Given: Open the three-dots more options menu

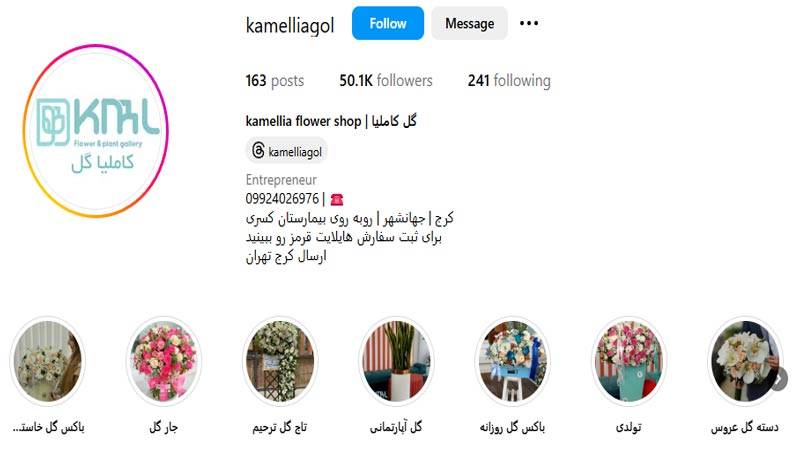Looking at the screenshot, I should 529,23.
